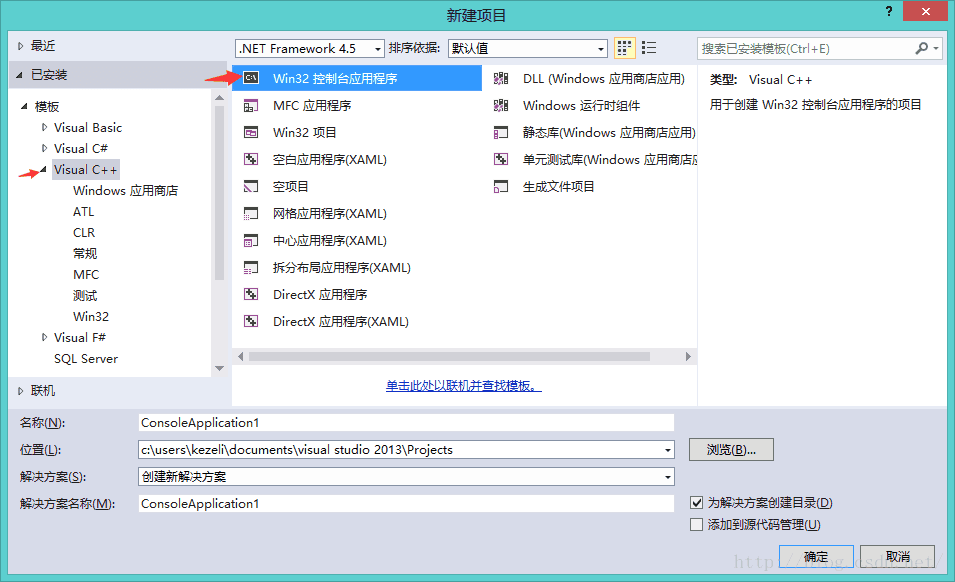Choose the 网格应用程序(XAML) template icon
This screenshot has width=955, height=582.
click(x=251, y=214)
